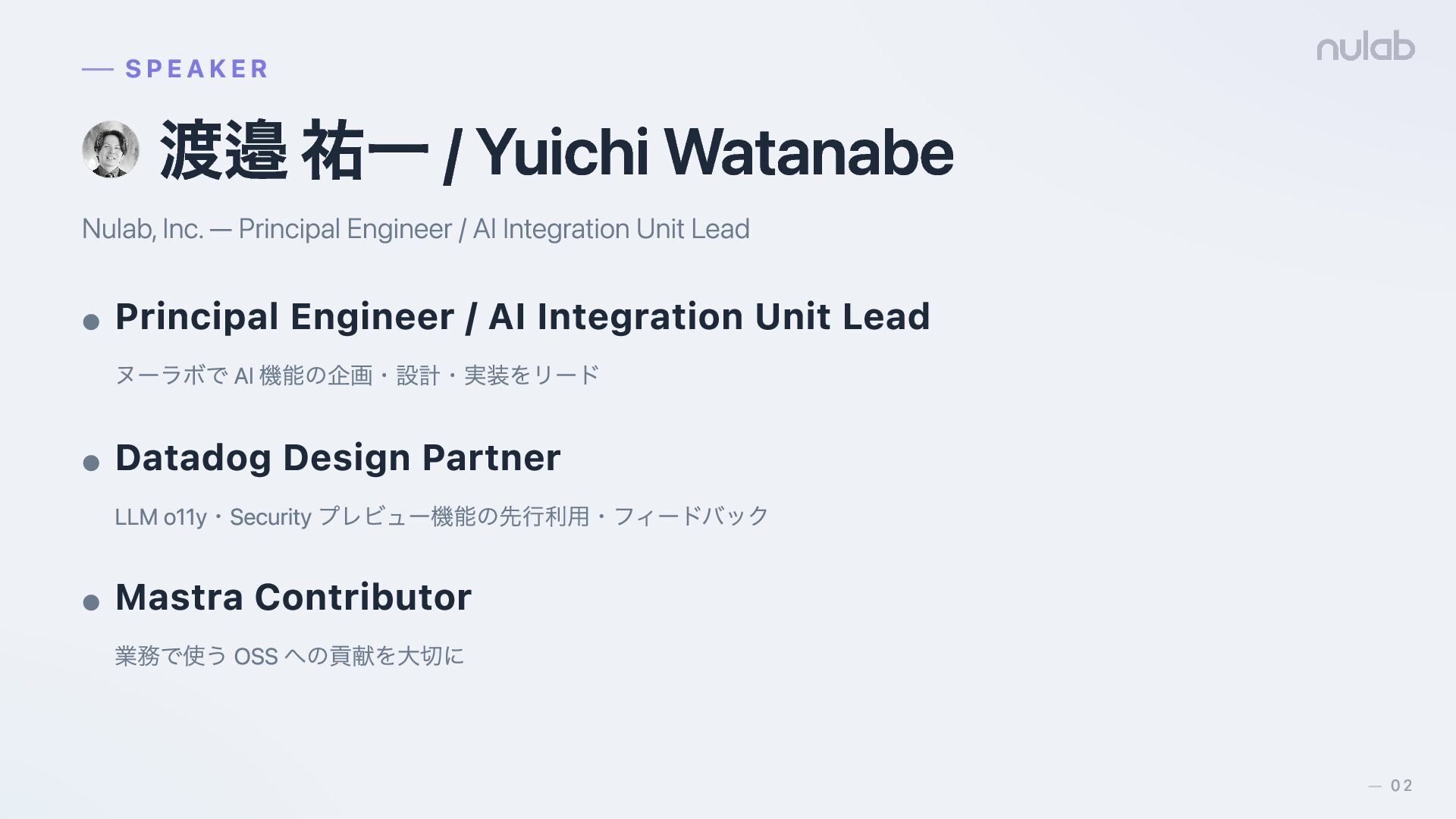Click the nulab logo in the corner
Viewport: 1456px width, 819px height.
pyautogui.click(x=1366, y=47)
